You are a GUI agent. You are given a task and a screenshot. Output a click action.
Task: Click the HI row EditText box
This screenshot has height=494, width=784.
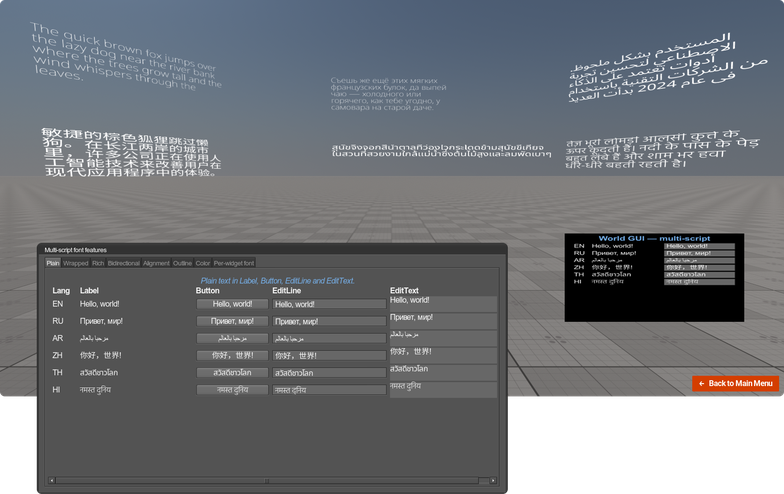[x=443, y=390]
